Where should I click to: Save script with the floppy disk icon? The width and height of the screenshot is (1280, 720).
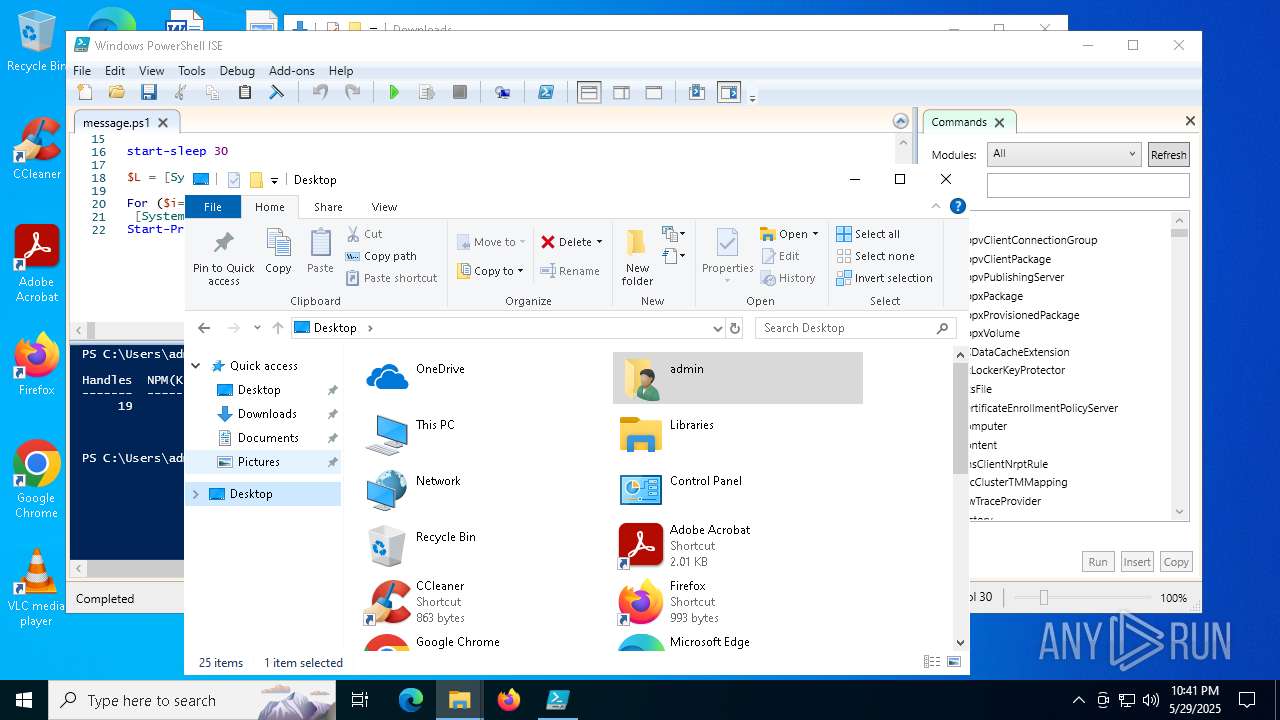pos(149,93)
